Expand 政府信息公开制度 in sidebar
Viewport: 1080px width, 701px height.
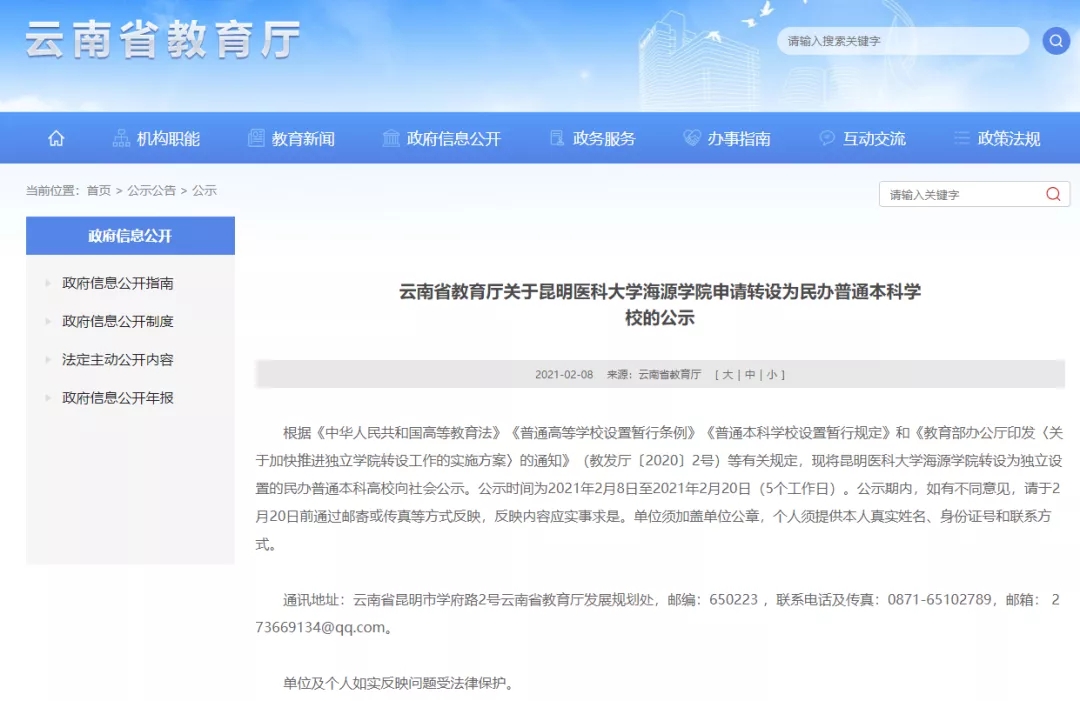click(x=118, y=321)
